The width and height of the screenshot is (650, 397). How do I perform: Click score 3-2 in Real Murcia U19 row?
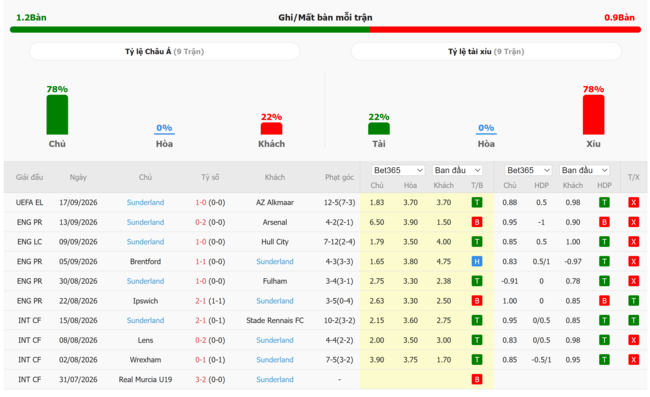[201, 380]
